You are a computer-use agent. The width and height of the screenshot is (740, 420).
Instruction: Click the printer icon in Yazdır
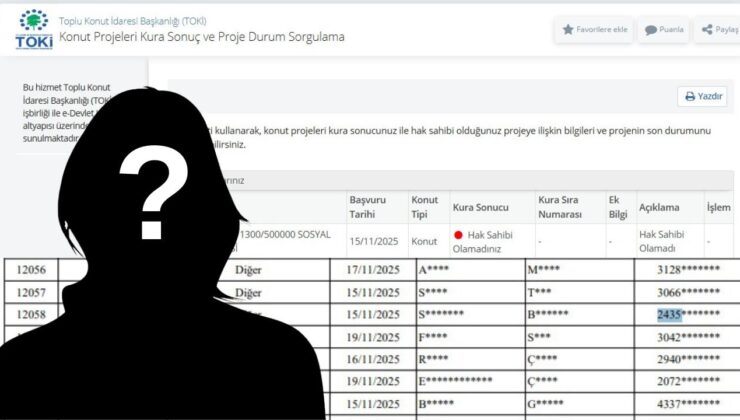(689, 97)
